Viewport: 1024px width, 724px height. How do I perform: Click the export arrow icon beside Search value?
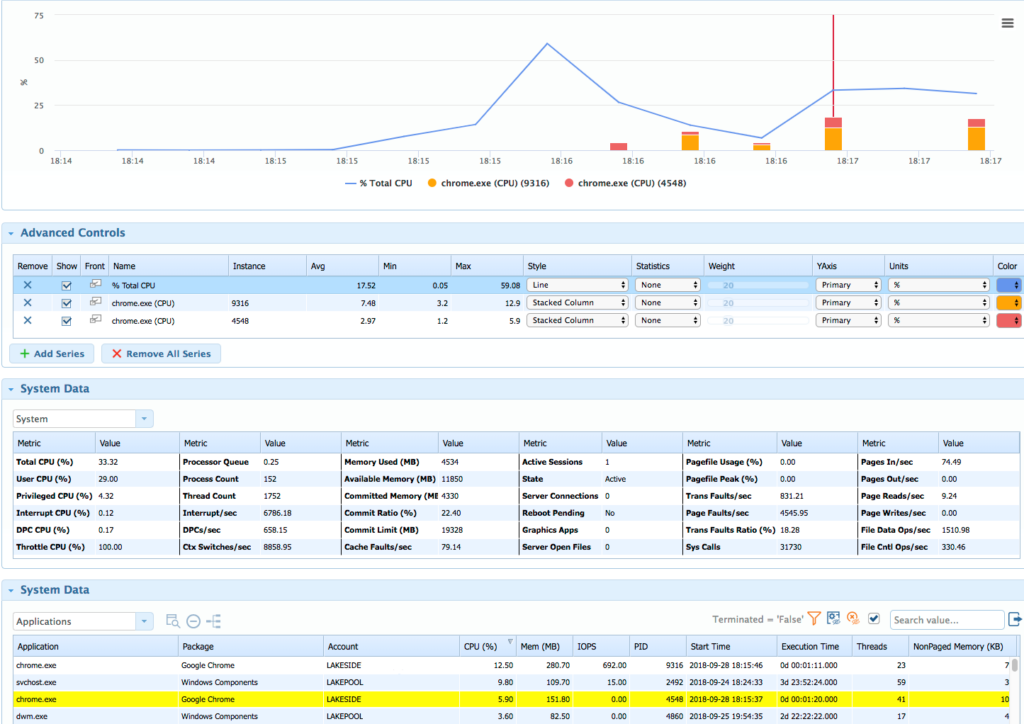coord(1015,618)
